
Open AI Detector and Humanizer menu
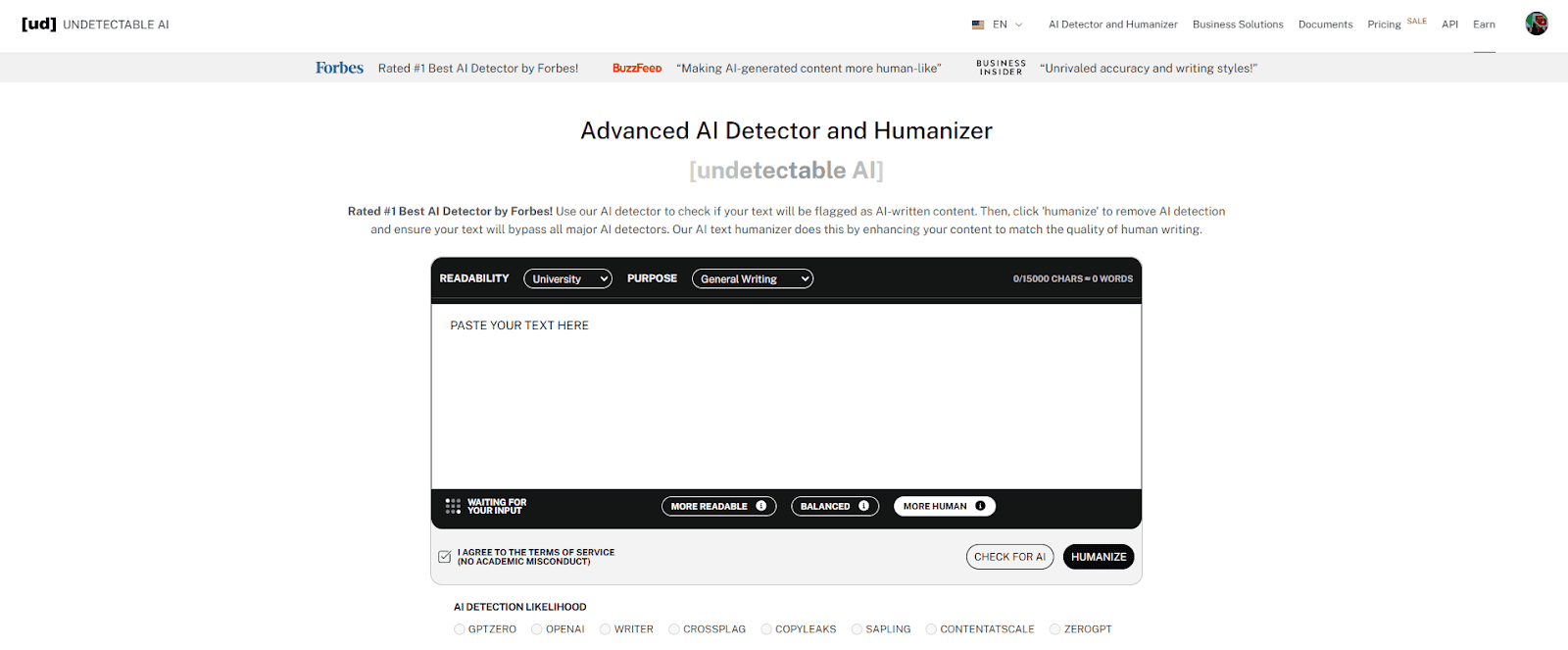tap(1113, 25)
